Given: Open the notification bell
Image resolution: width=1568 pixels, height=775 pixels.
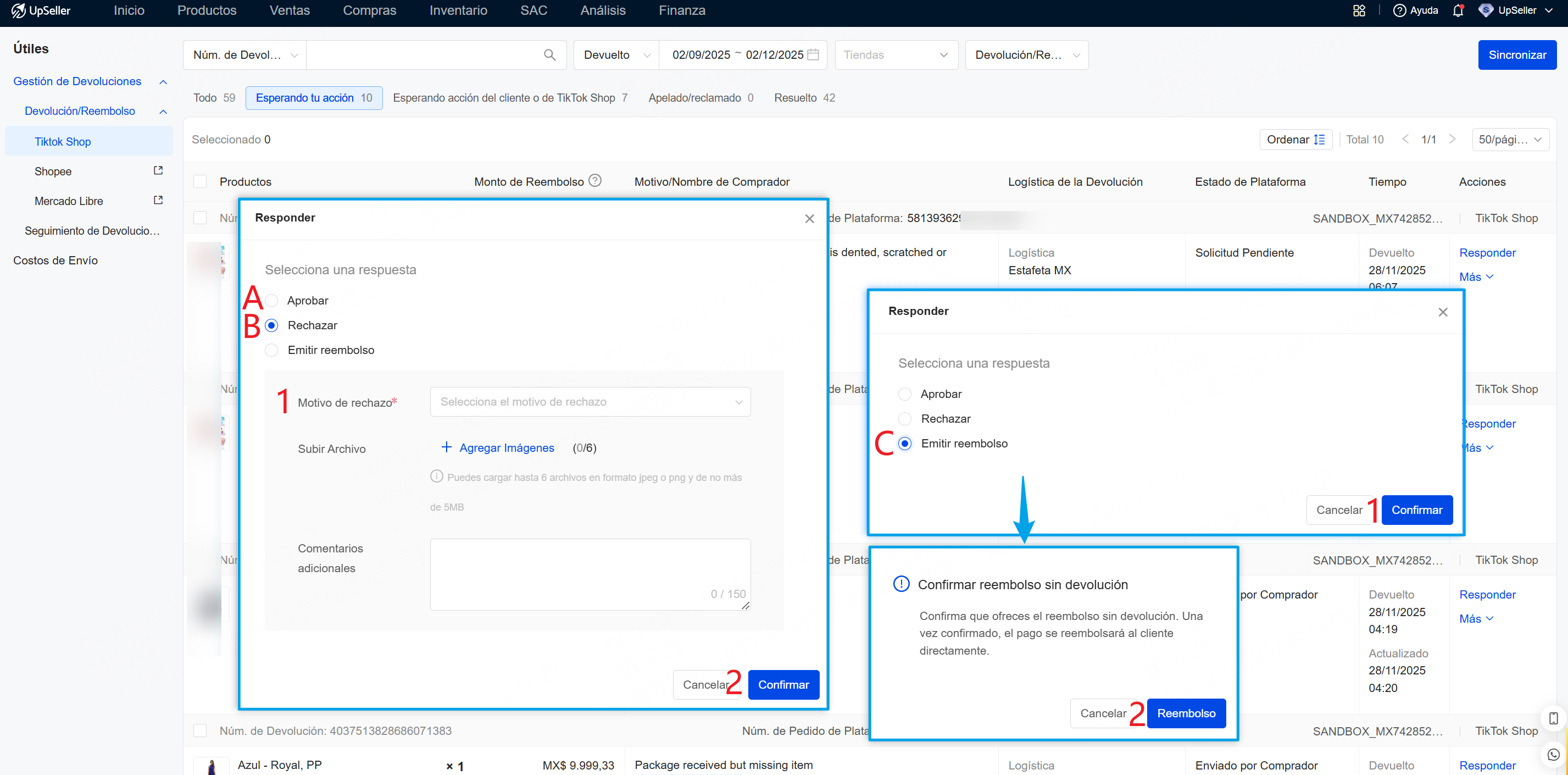Looking at the screenshot, I should (x=1457, y=10).
